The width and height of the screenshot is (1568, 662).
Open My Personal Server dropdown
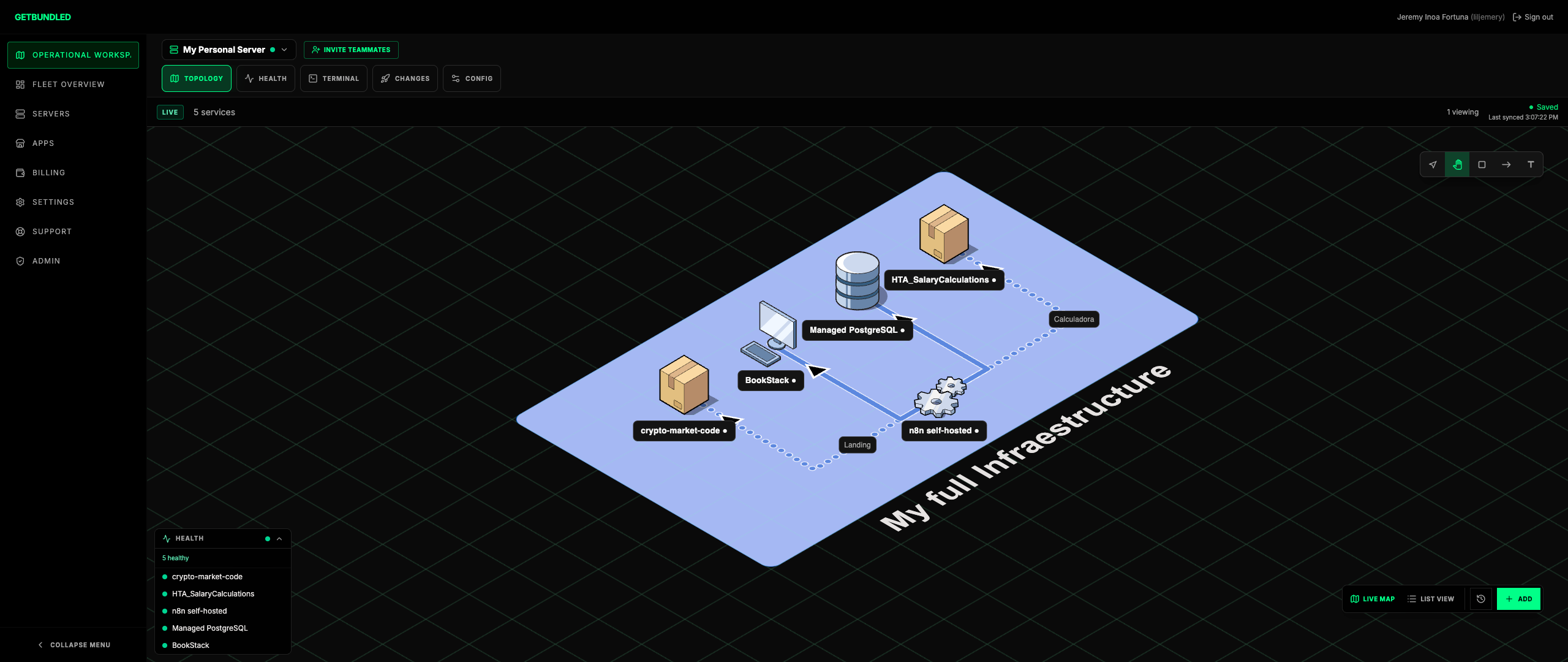pos(228,50)
